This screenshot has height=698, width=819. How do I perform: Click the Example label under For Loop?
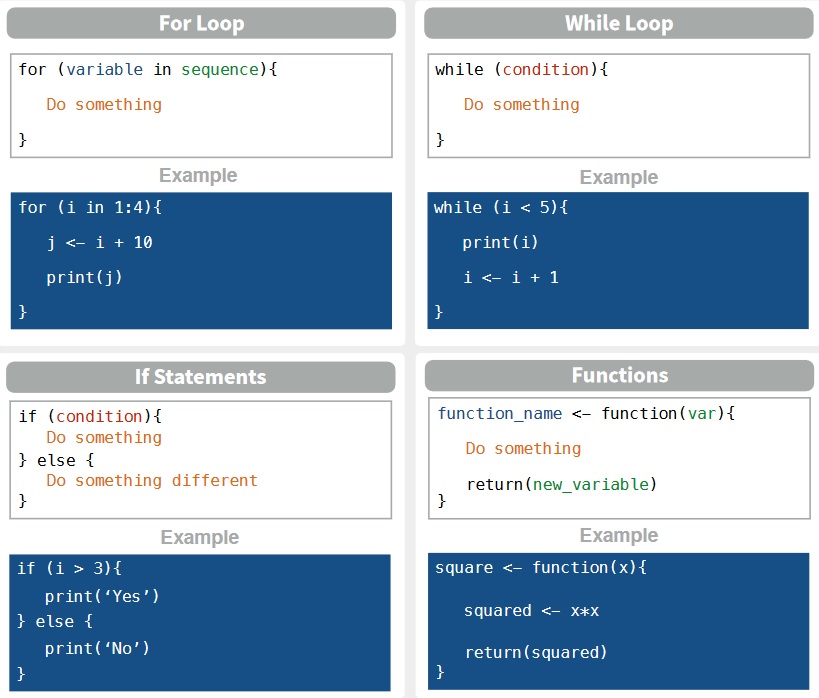(198, 176)
